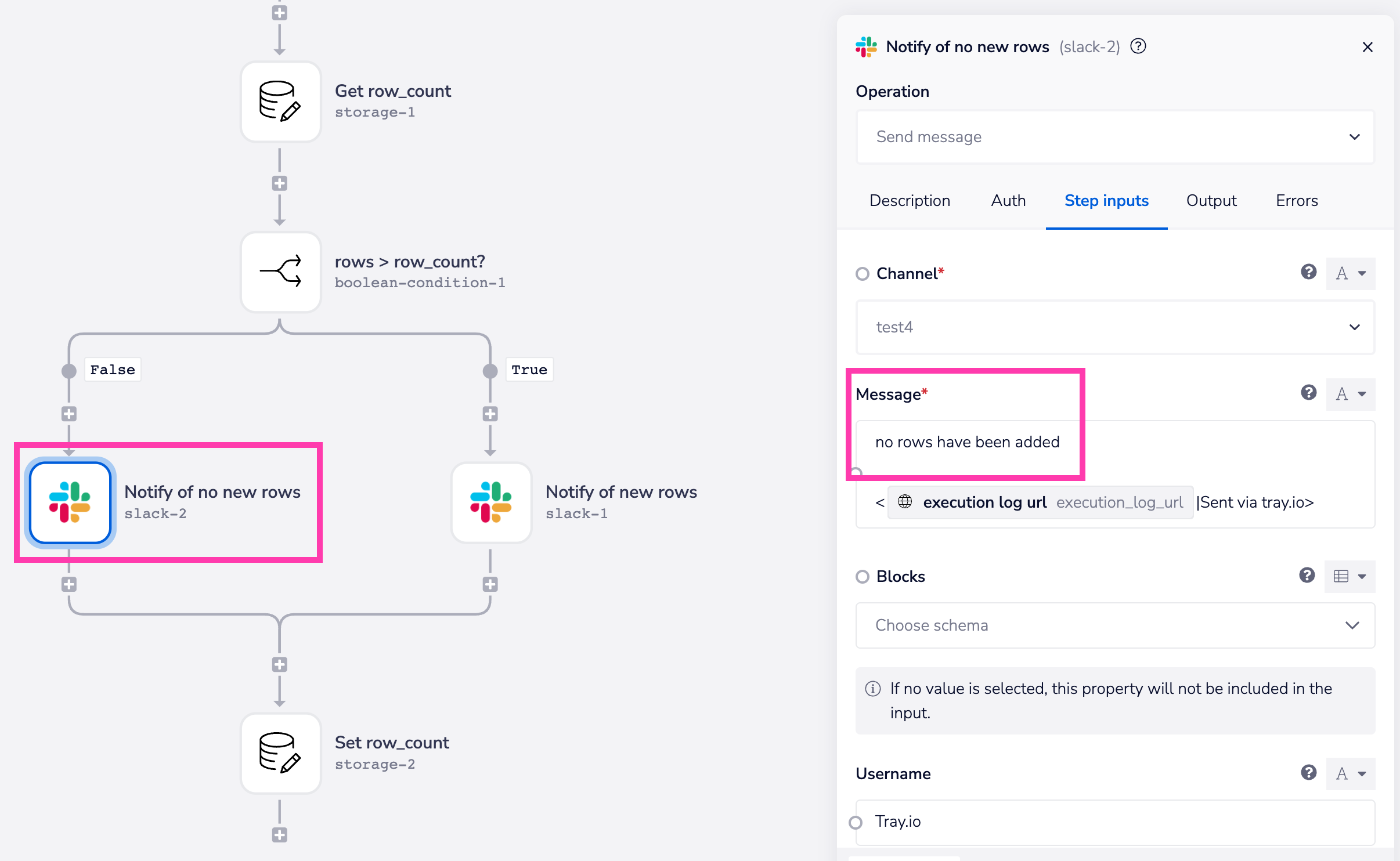Viewport: 1400px width, 861px height.
Task: Open the Auth tab
Action: click(1008, 200)
